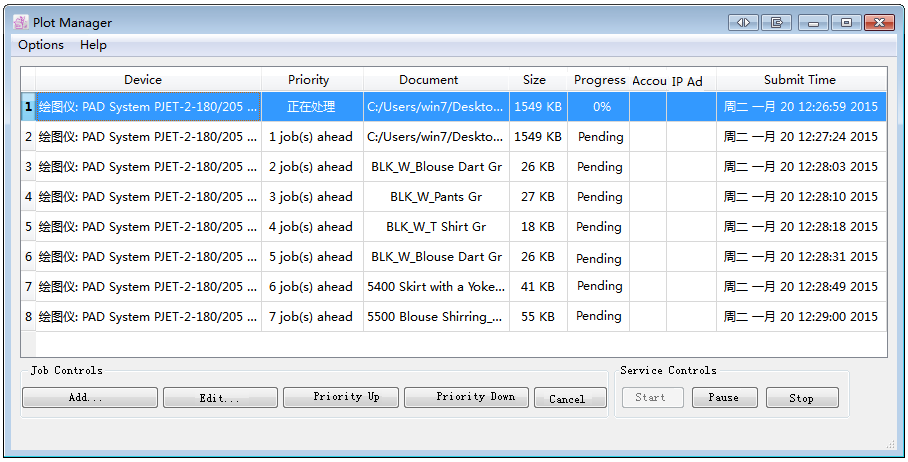Click row number 8 header
908x462 pixels.
point(28,317)
